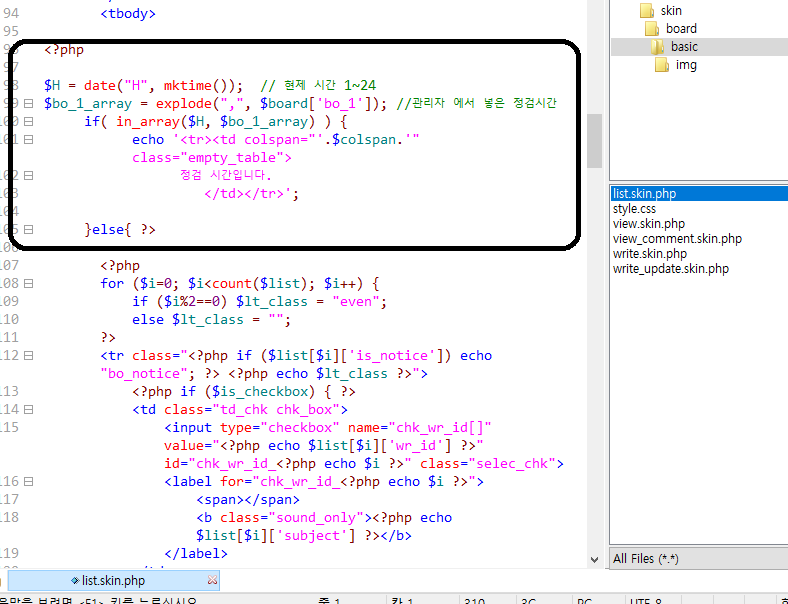Toggle the fold marker beside the else line
The image size is (788, 604).
(x=28, y=230)
